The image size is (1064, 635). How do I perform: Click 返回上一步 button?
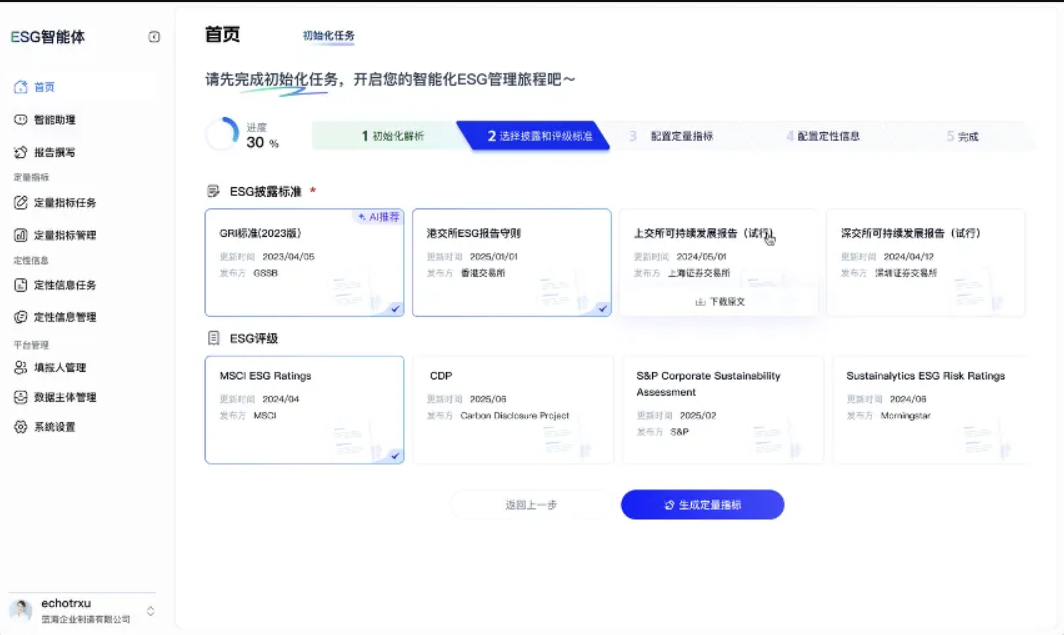pyautogui.click(x=531, y=505)
